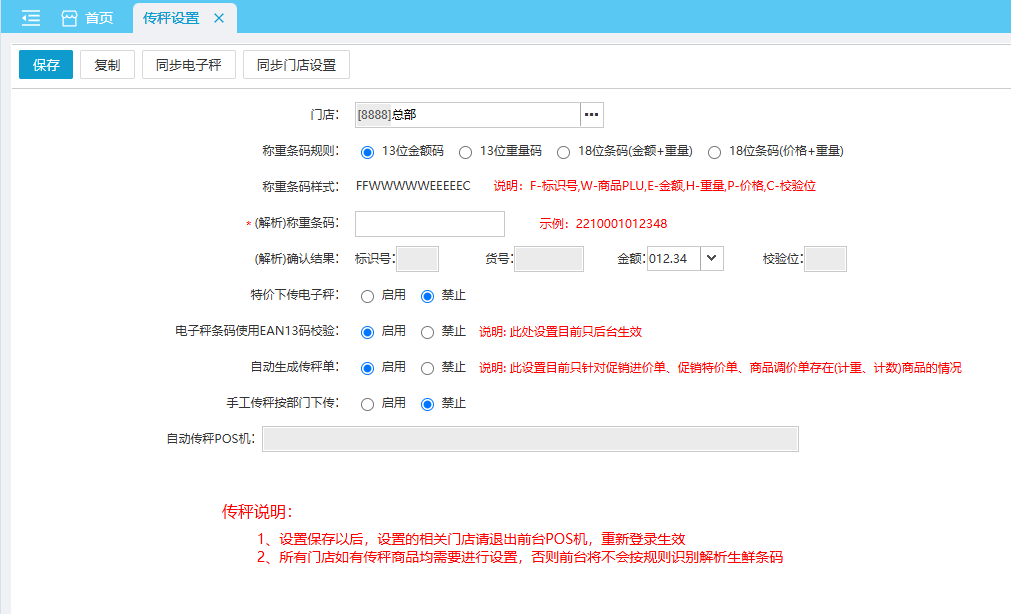The image size is (1011, 614).
Task: Select the 传秤设置 tab
Action: [x=171, y=18]
